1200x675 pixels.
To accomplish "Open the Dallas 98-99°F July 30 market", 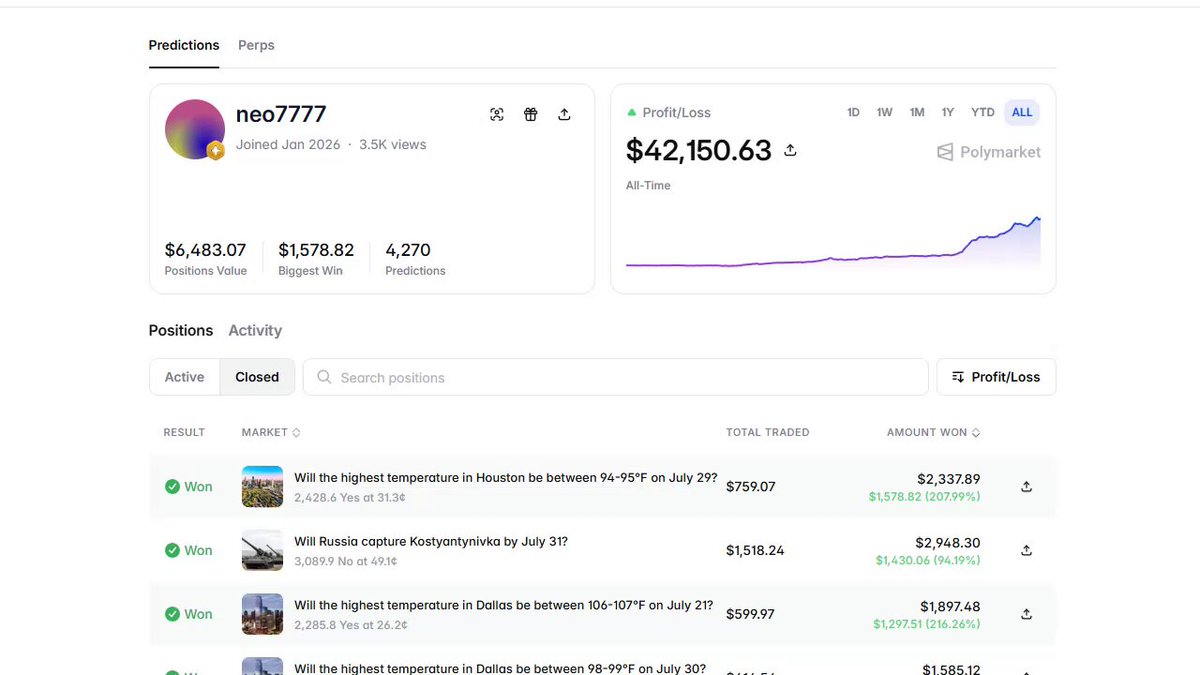I will point(500,668).
